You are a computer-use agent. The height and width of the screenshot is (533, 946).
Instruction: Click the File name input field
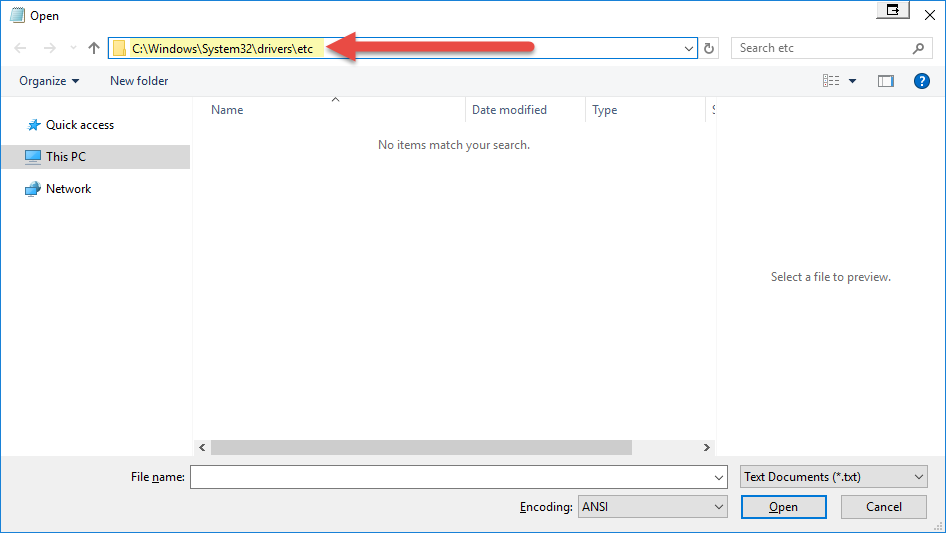click(x=459, y=477)
